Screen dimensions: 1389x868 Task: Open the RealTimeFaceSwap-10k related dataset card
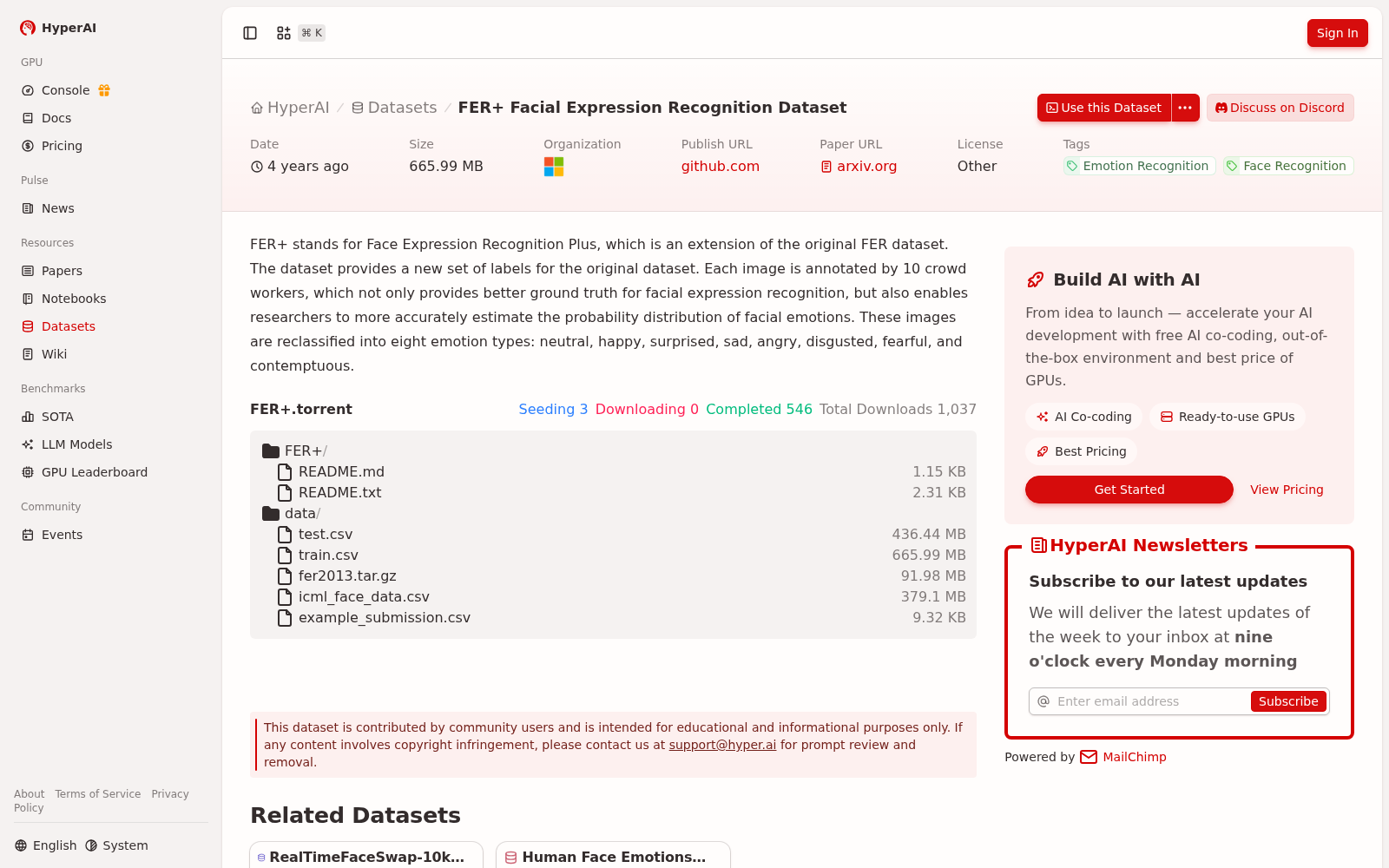point(366,855)
